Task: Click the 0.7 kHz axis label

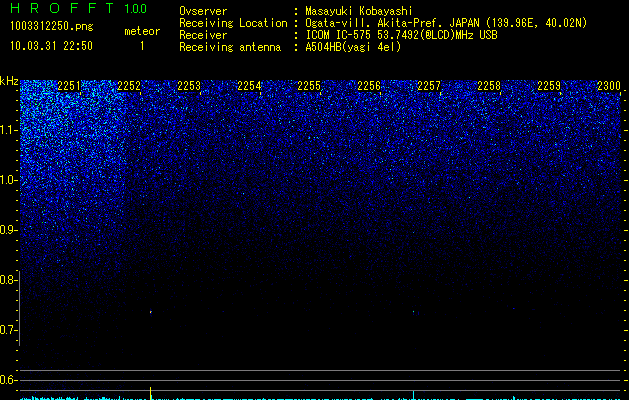Action: coord(8,330)
